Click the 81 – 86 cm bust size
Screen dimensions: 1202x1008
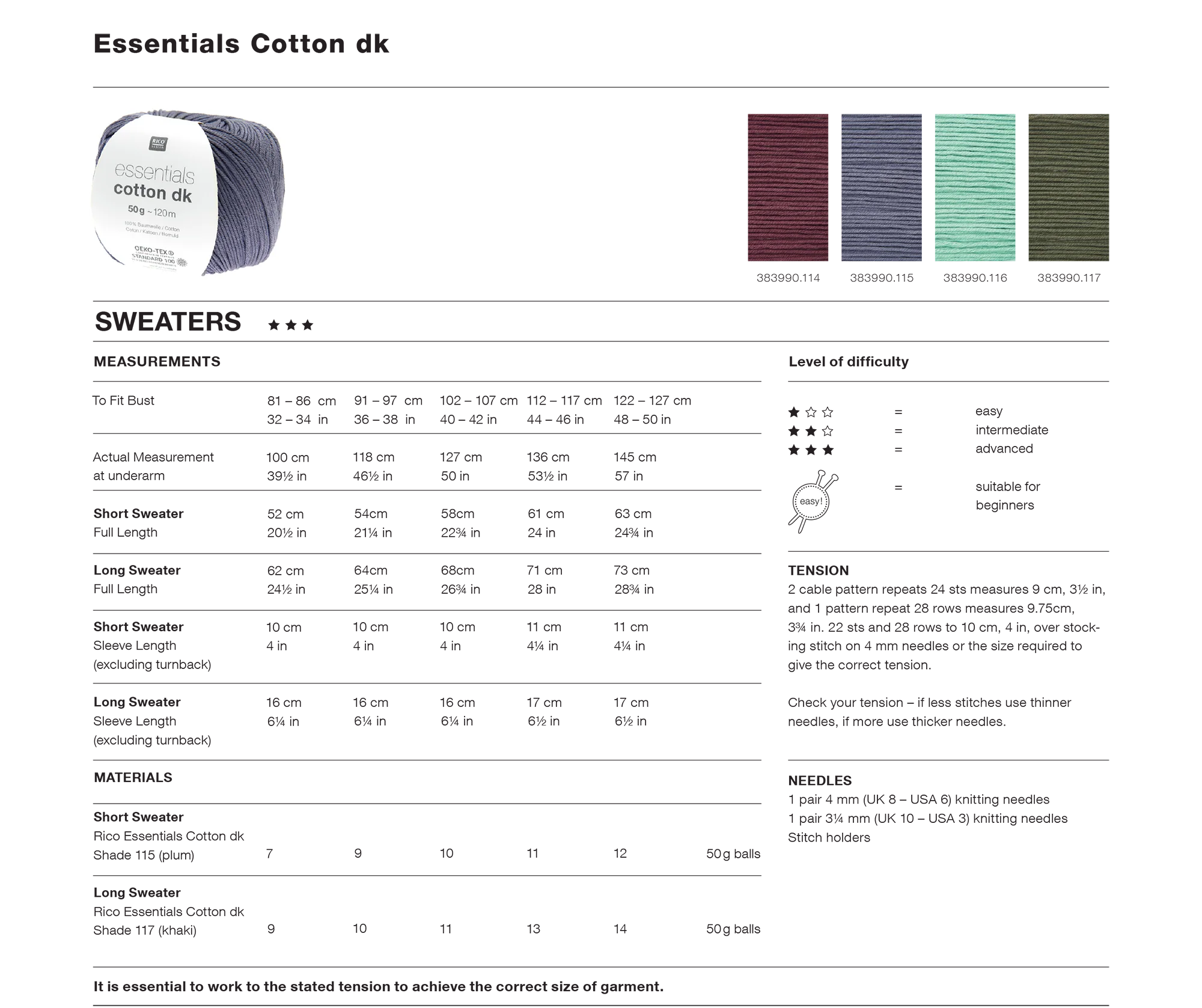[x=301, y=400]
